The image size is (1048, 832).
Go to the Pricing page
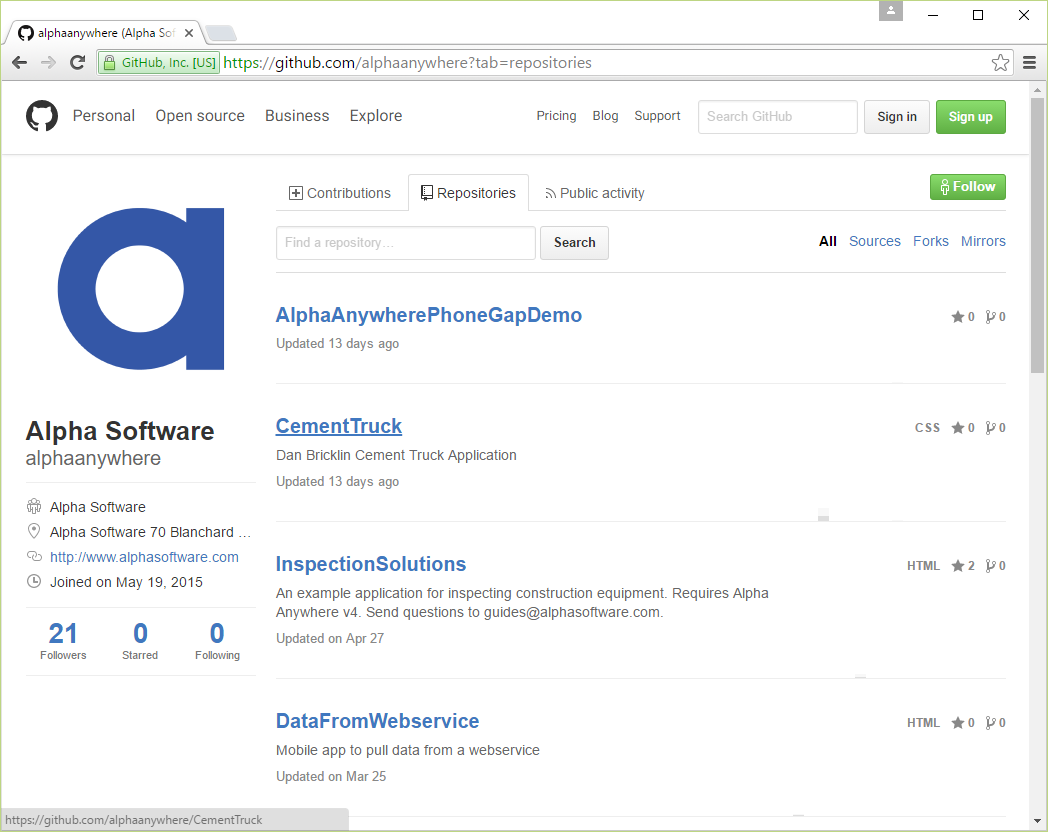point(556,116)
